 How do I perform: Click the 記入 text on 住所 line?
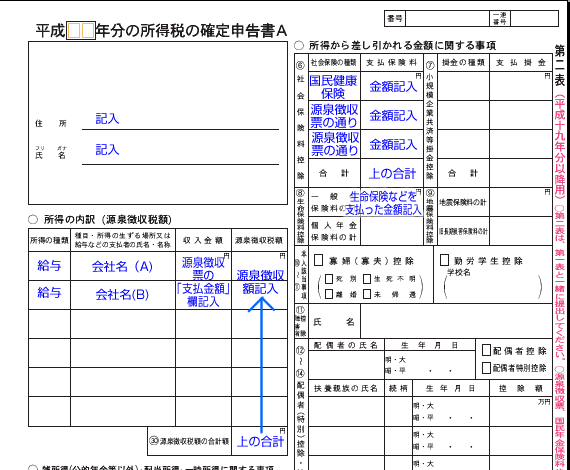tap(107, 118)
